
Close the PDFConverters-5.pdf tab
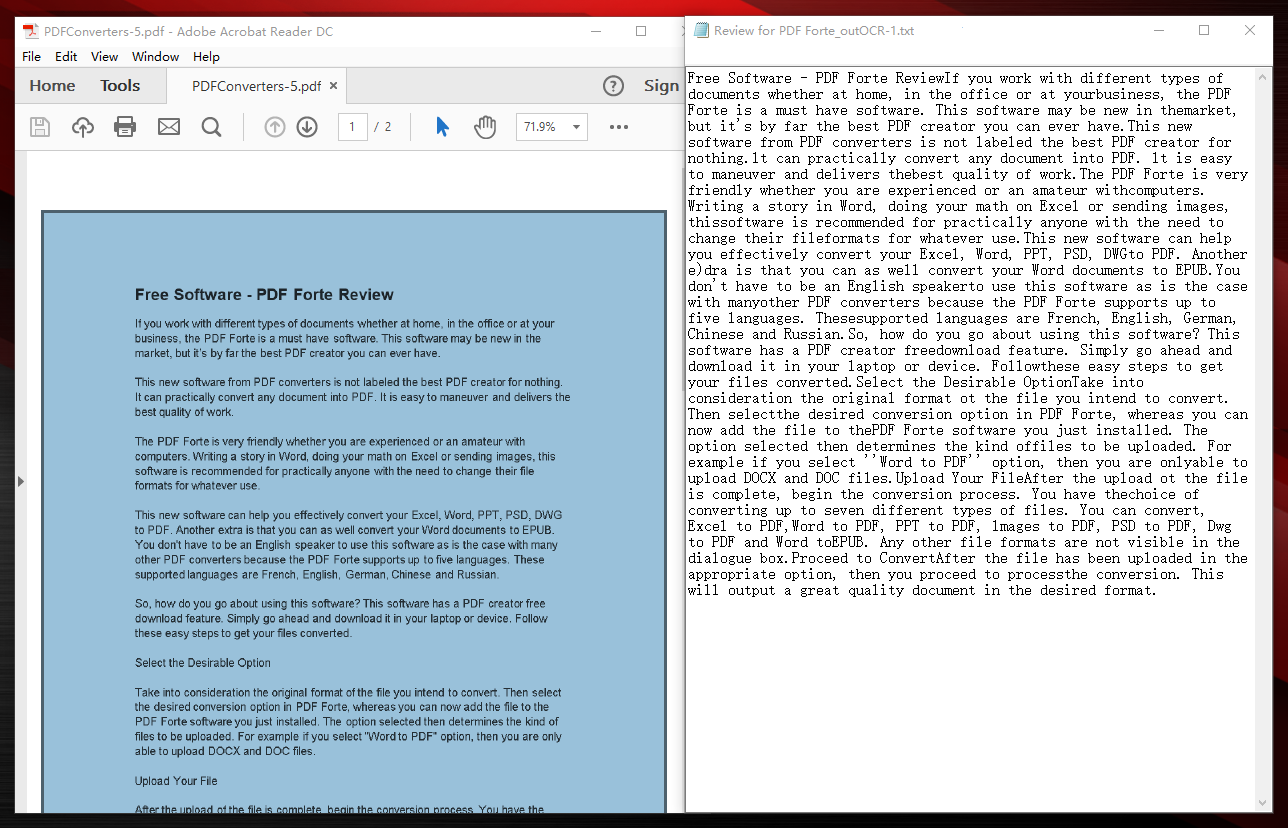[x=334, y=86]
